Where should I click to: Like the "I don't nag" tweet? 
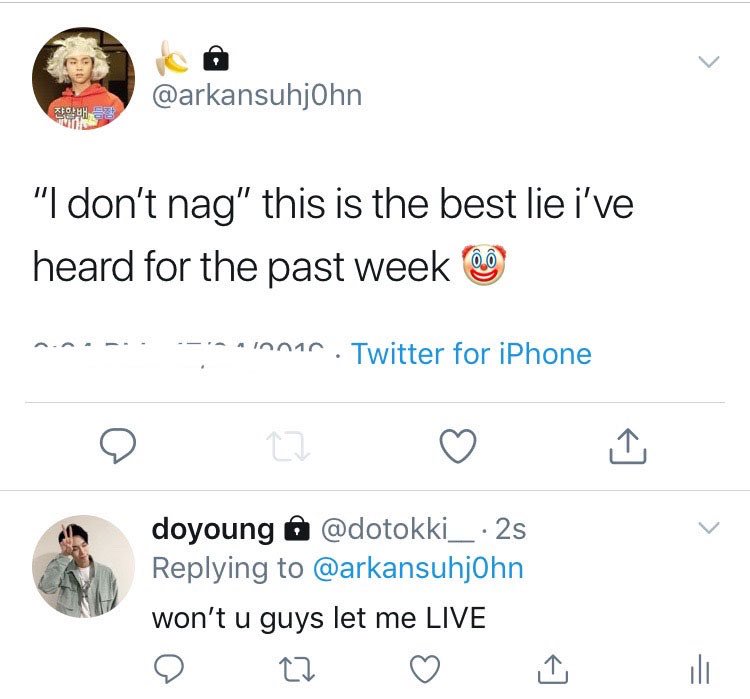pyautogui.click(x=458, y=446)
